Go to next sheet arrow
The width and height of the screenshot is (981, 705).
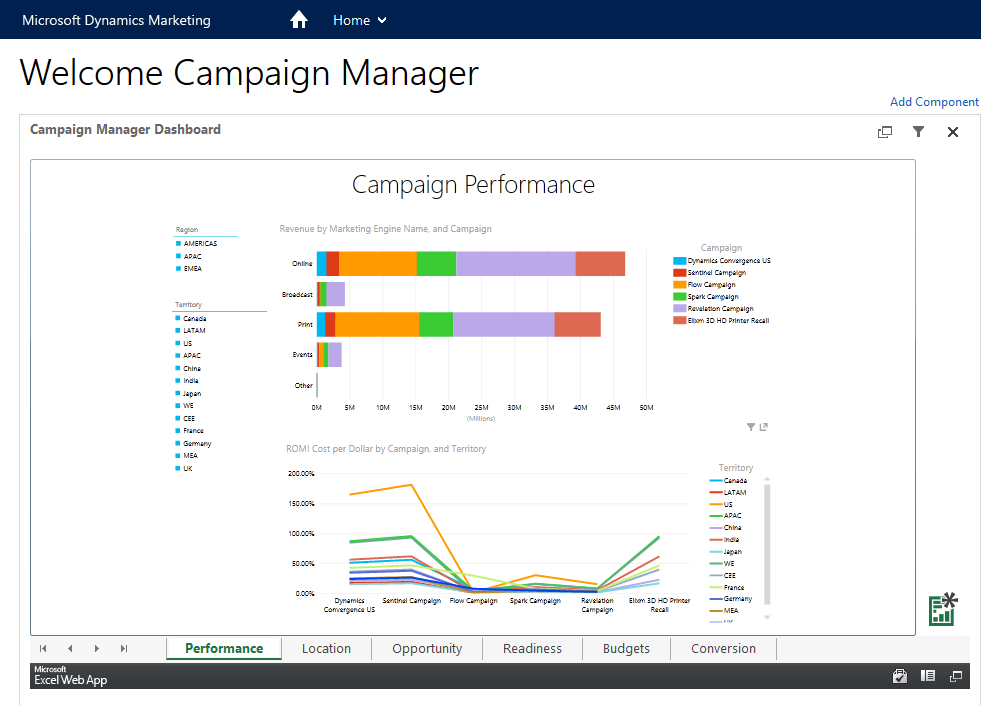coord(97,649)
